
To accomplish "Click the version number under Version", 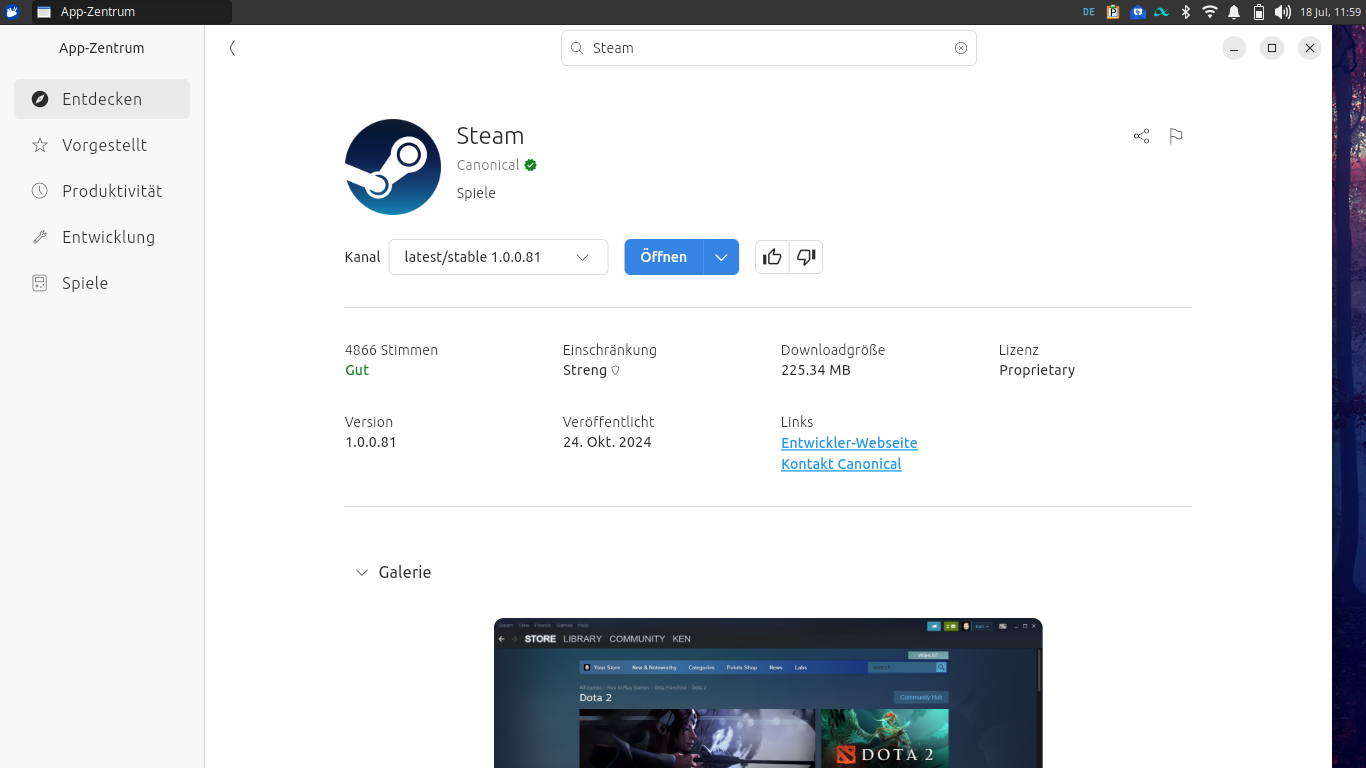I will click(x=371, y=442).
